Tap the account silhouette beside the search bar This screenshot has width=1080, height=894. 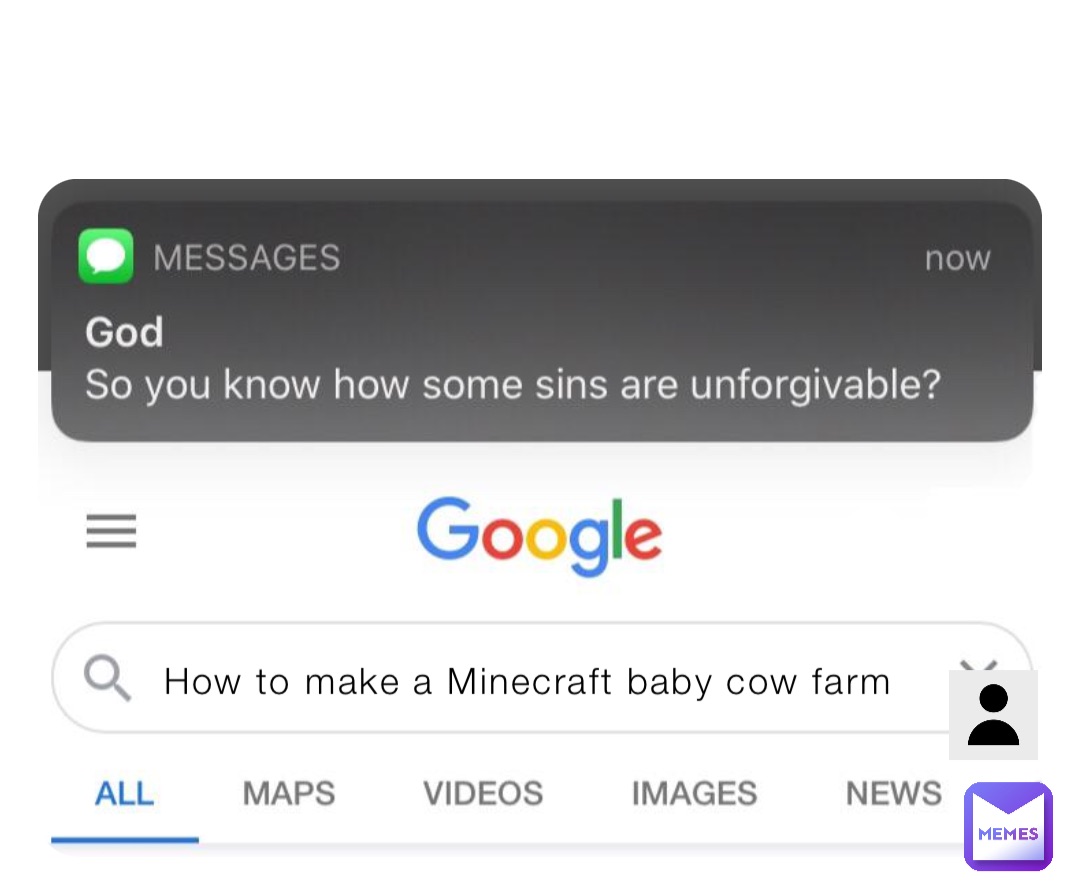click(992, 714)
